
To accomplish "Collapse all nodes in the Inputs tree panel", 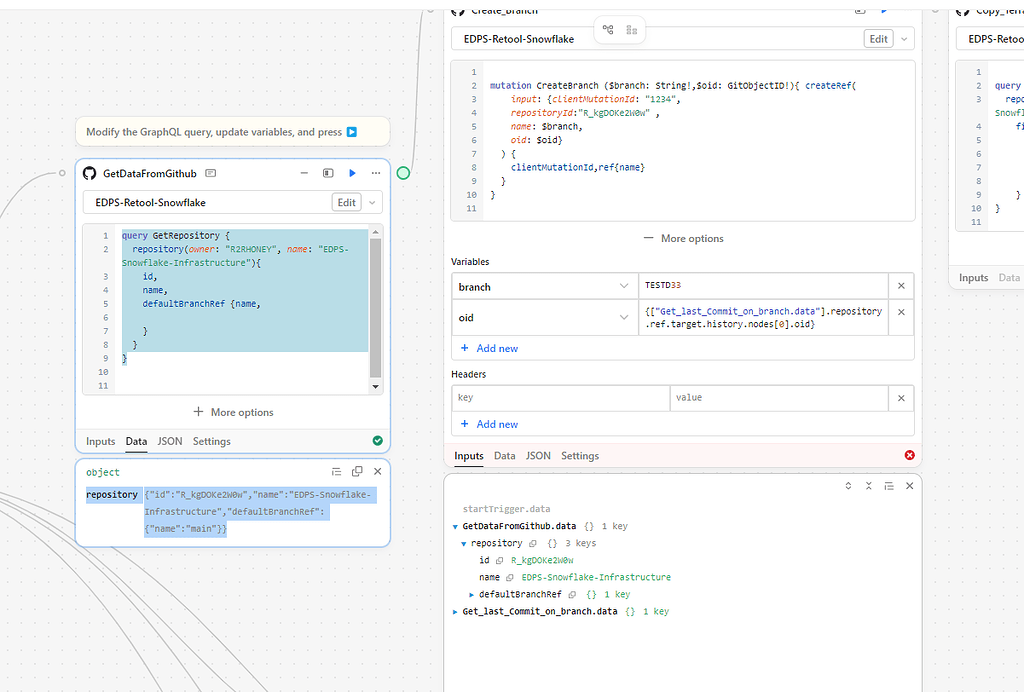I will [869, 486].
